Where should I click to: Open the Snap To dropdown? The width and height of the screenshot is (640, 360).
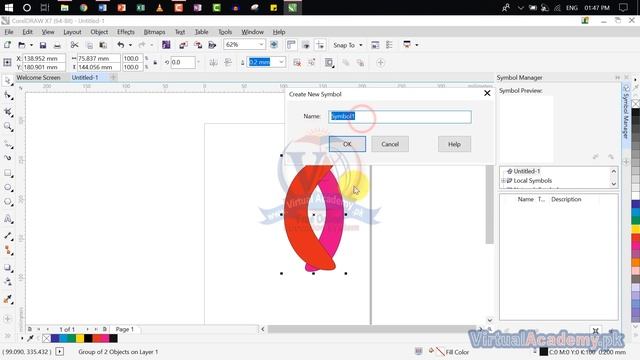(x=361, y=45)
